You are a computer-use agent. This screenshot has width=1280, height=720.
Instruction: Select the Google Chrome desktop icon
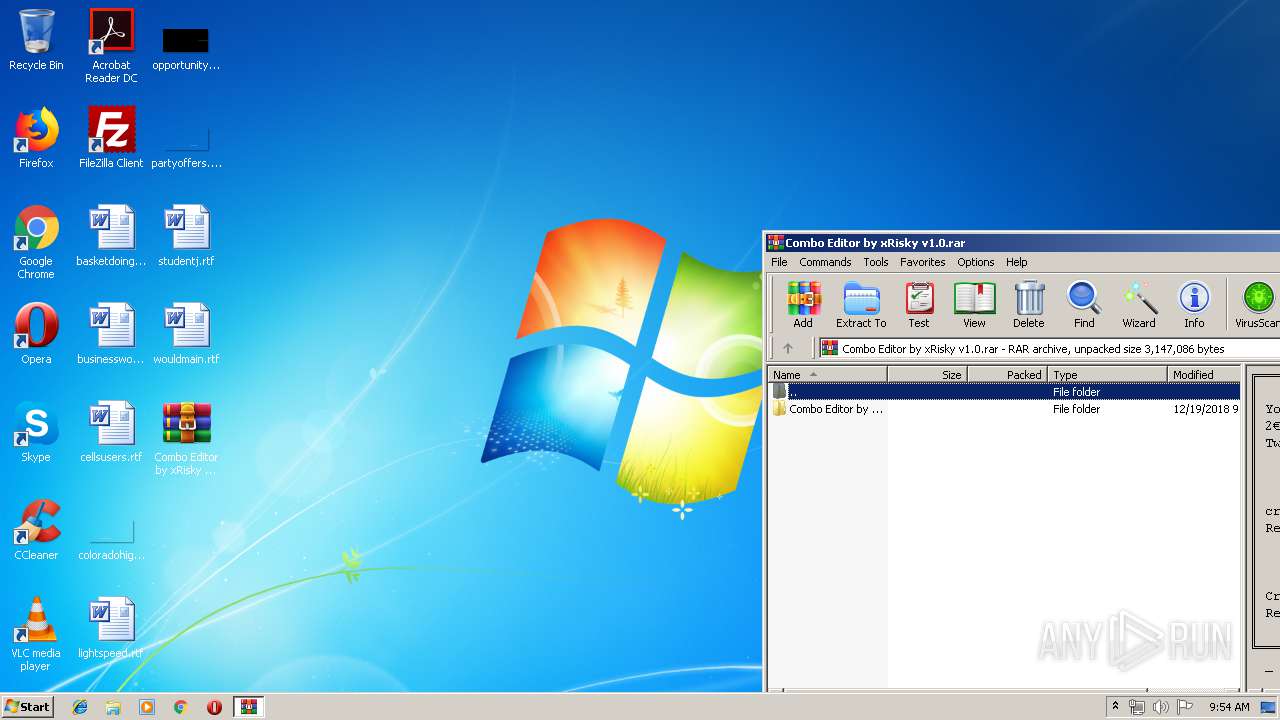click(36, 243)
